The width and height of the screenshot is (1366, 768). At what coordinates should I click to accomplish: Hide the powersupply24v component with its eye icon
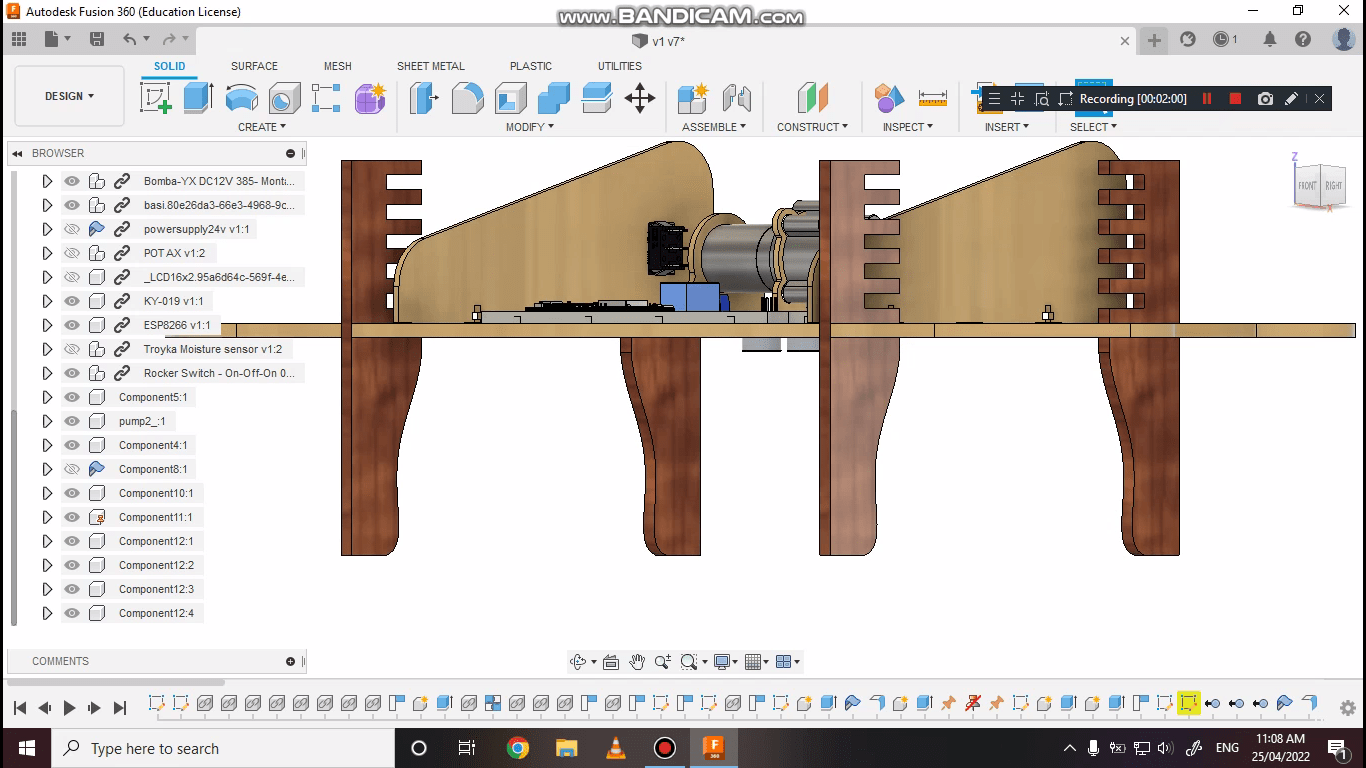pyautogui.click(x=71, y=228)
